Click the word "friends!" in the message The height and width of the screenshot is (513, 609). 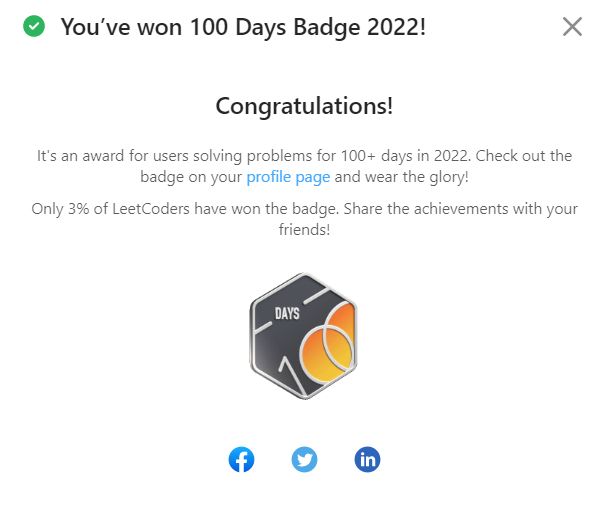[x=304, y=230]
